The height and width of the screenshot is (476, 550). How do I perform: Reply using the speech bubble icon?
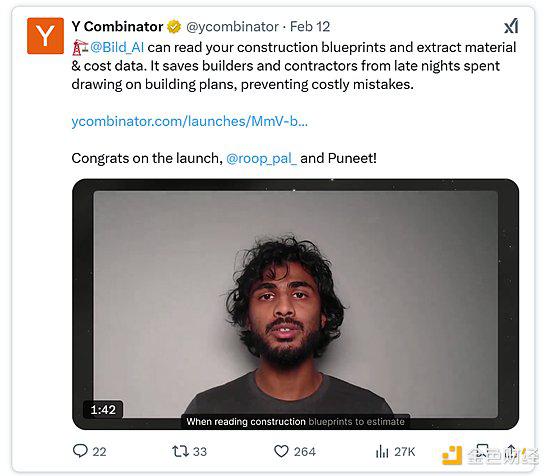[80, 451]
